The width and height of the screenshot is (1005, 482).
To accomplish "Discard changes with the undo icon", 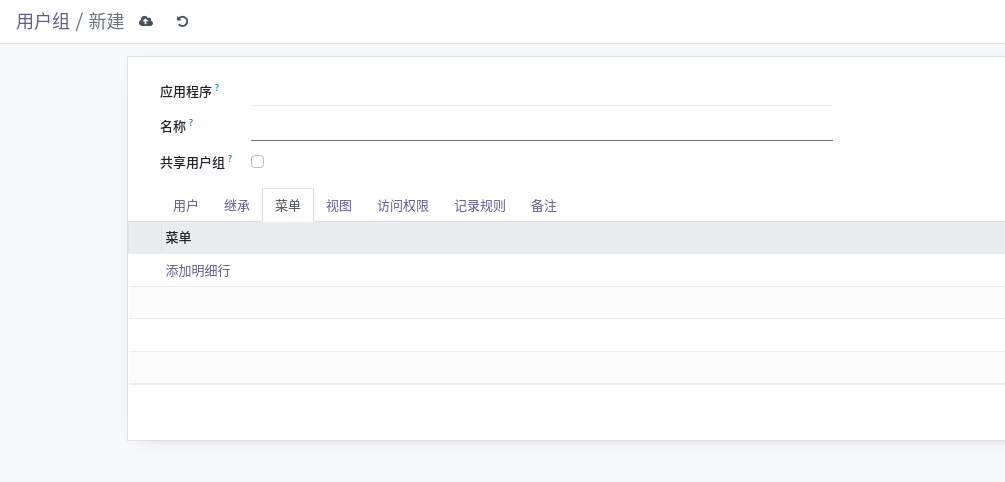I will point(183,21).
